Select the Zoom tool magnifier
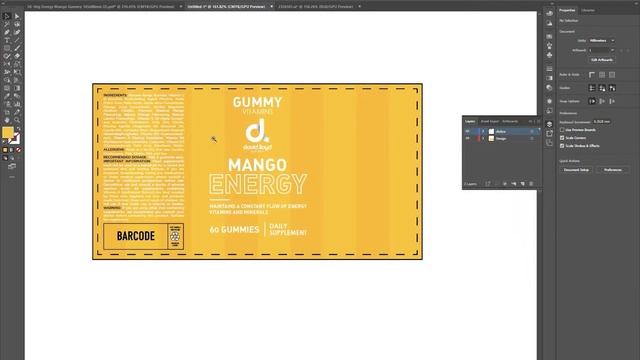 17,120
